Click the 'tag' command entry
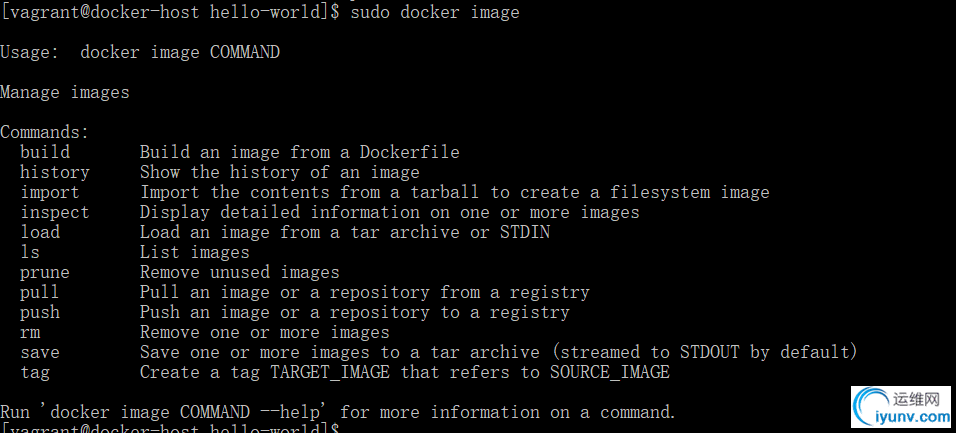This screenshot has height=433, width=956. pyautogui.click(x=35, y=373)
